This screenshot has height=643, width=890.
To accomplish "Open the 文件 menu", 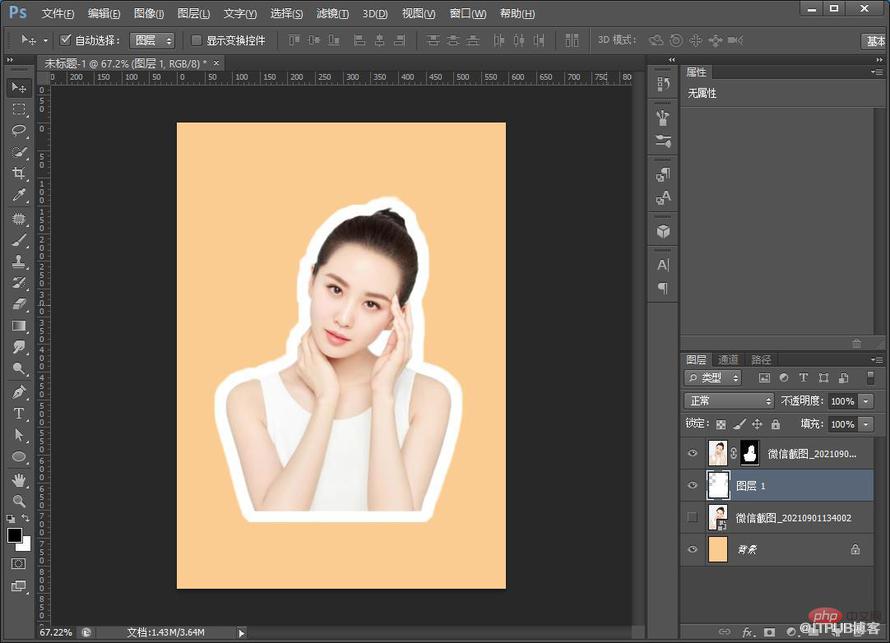I will coord(58,13).
